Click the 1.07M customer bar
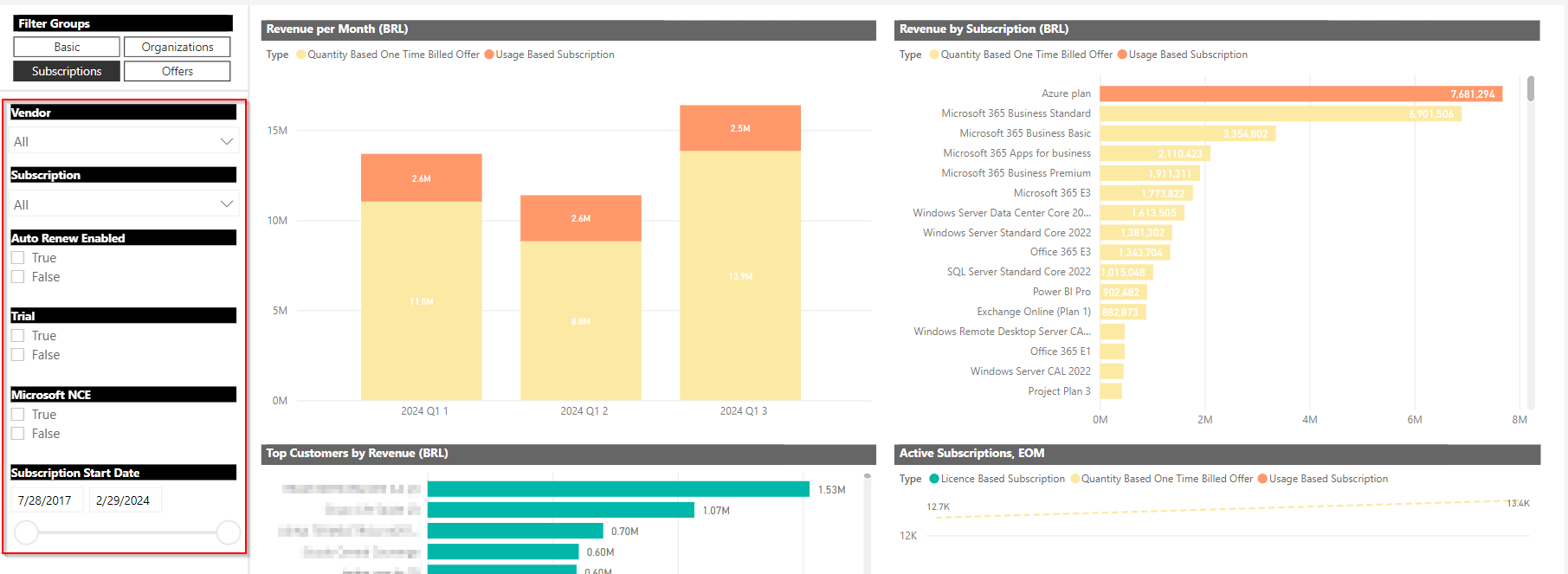The width and height of the screenshot is (1568, 574). (561, 510)
